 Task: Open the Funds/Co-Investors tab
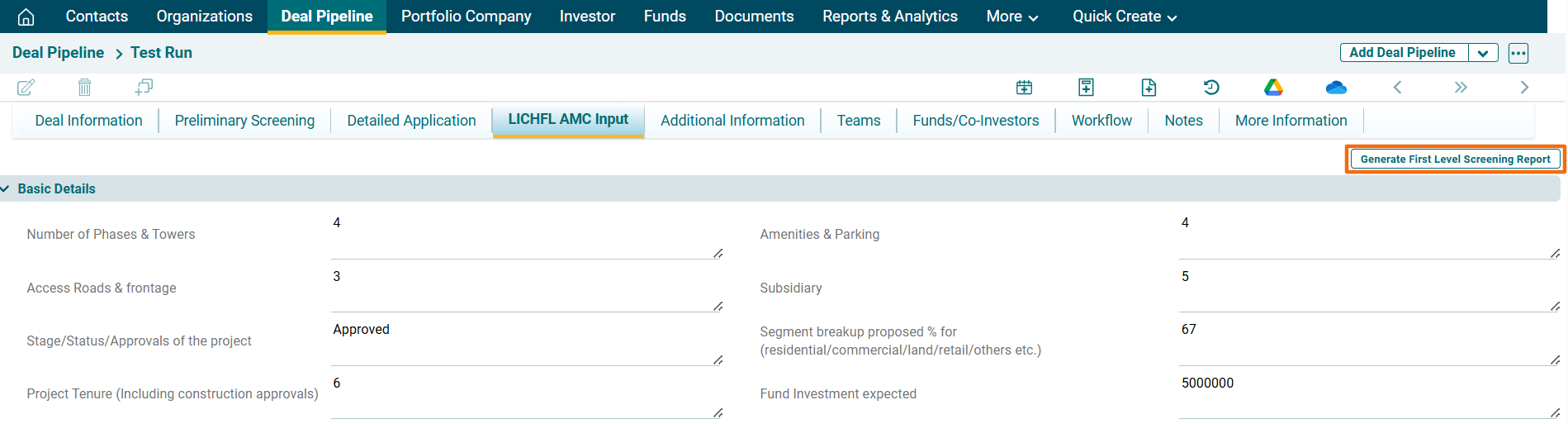click(975, 121)
